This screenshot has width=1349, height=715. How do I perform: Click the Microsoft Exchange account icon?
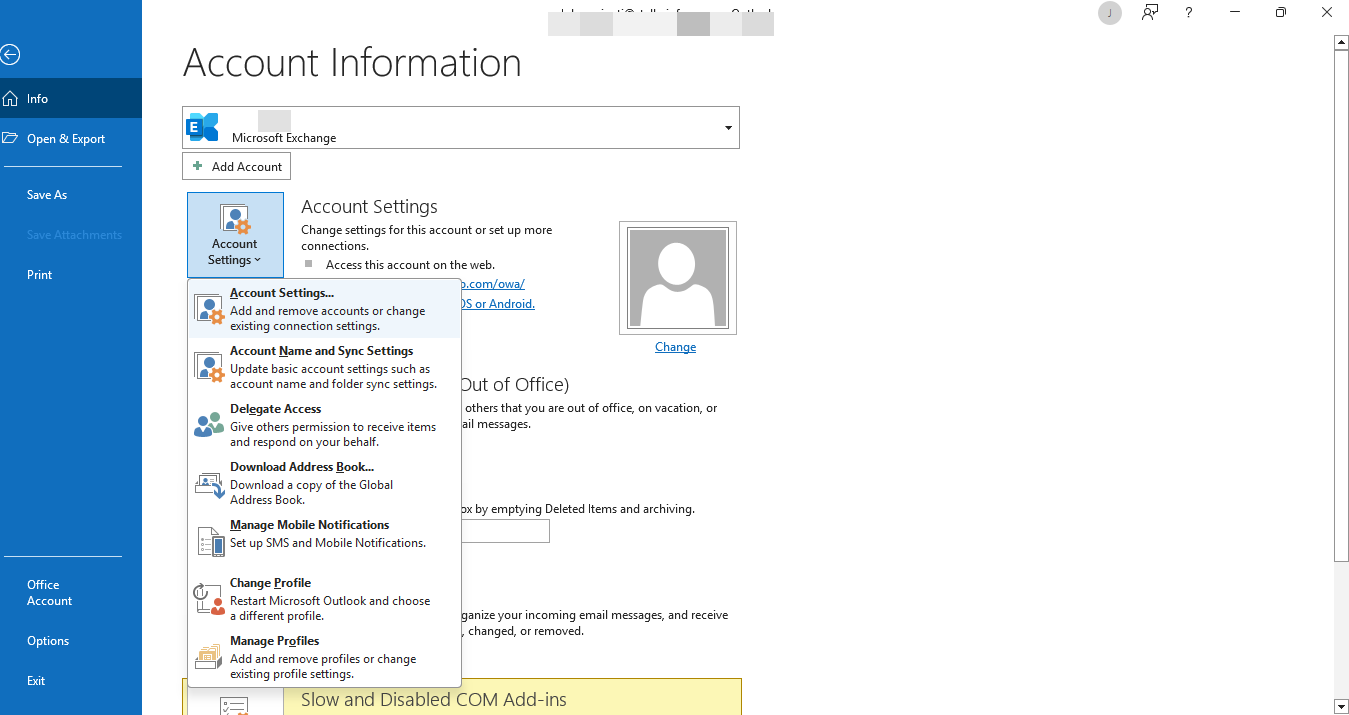[x=203, y=127]
